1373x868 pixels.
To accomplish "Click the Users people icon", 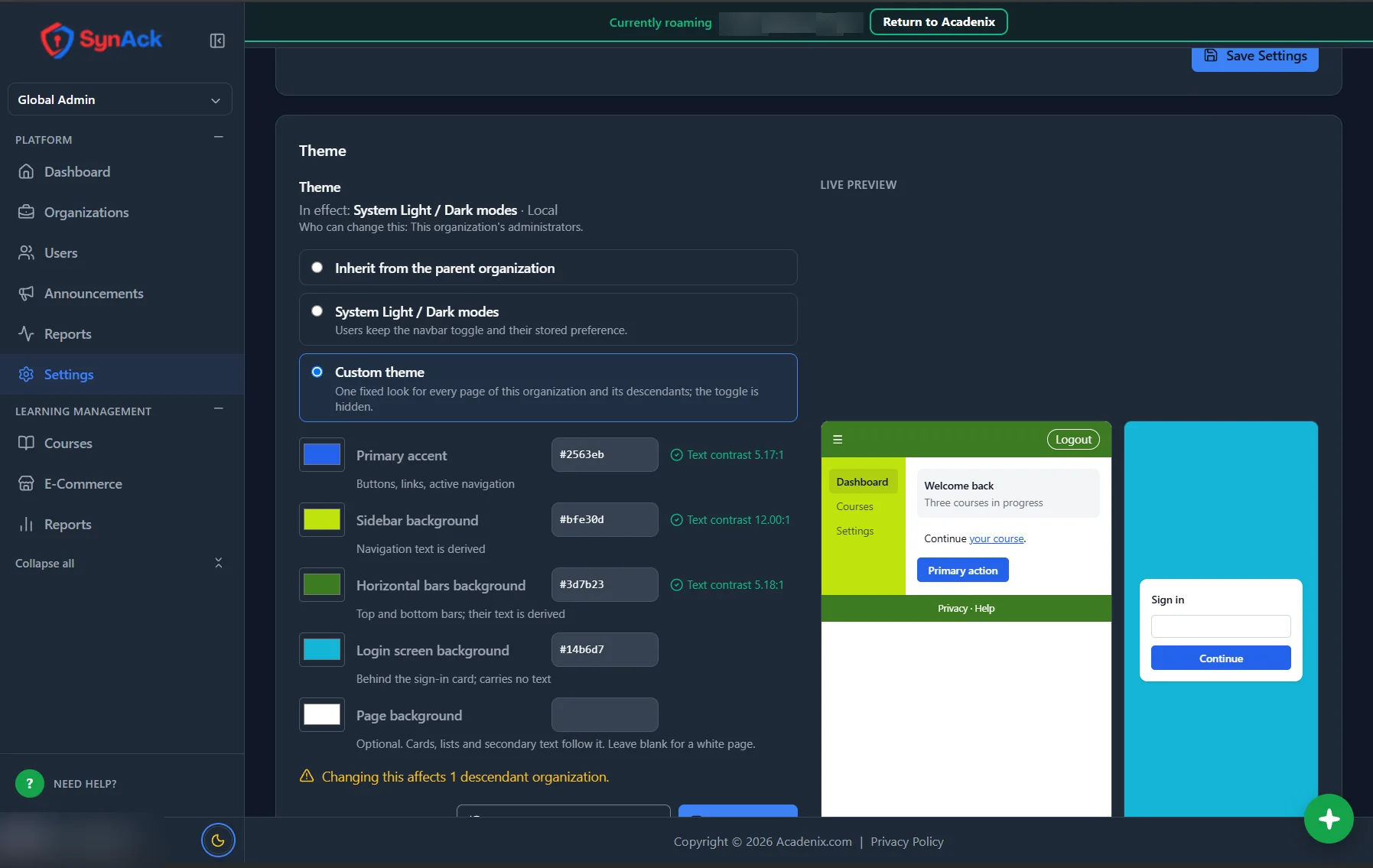I will pos(26,252).
